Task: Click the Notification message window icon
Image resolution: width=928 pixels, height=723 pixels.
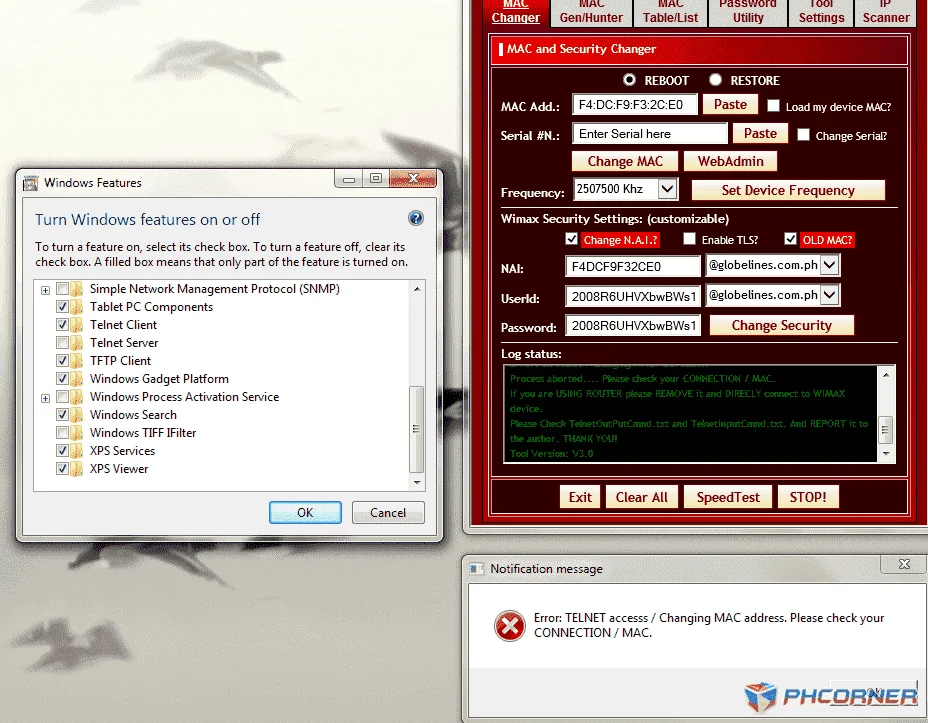Action: click(x=476, y=569)
